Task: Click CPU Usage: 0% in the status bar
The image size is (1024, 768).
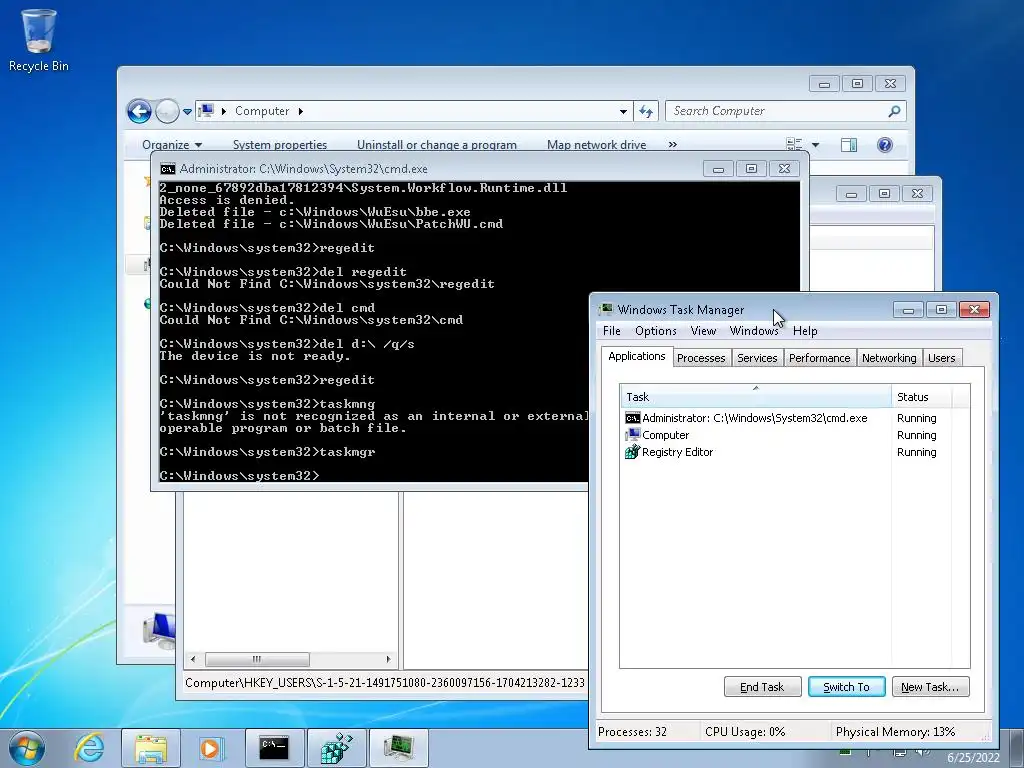Action: (744, 731)
